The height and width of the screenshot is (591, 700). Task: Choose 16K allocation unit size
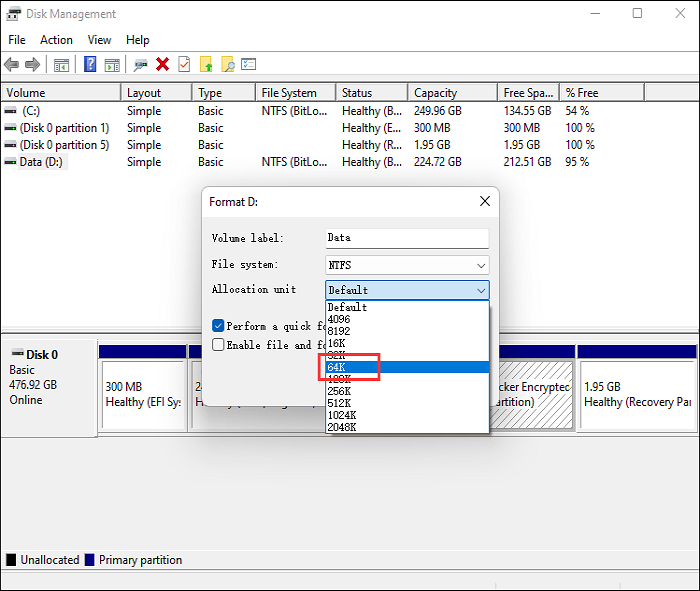pyautogui.click(x=407, y=343)
